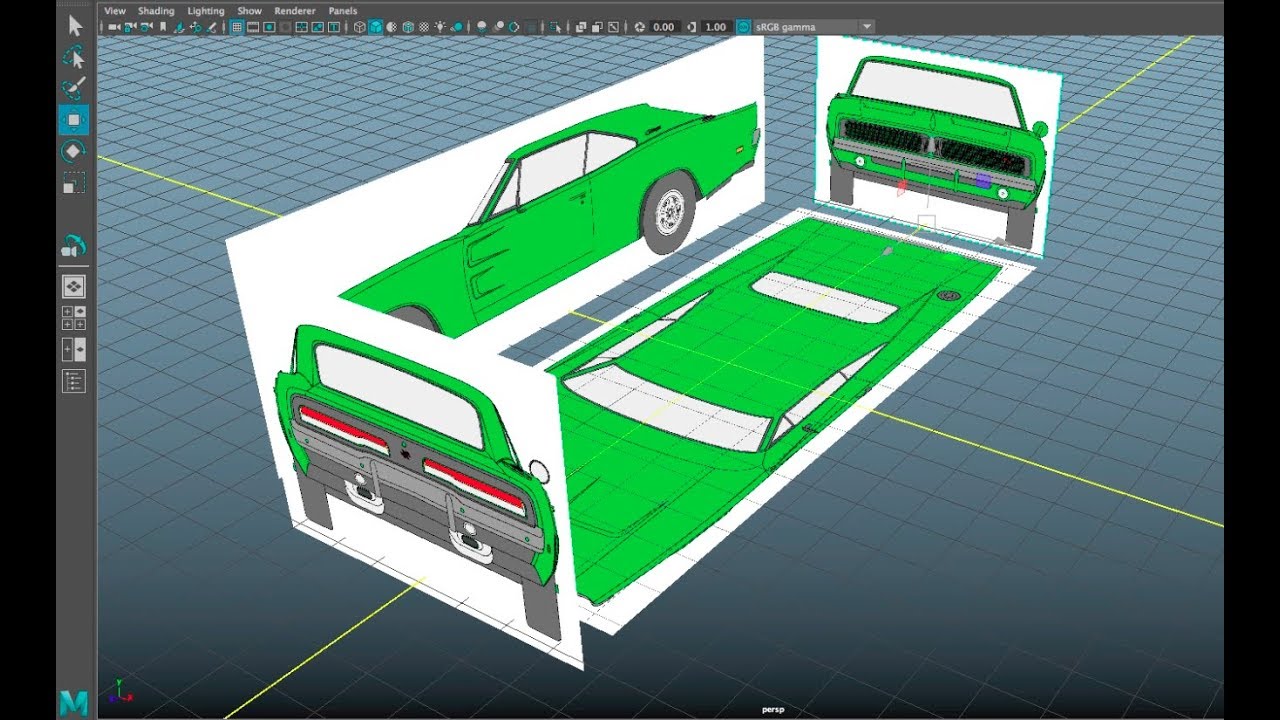Click the XYZ axis indicator
Image resolution: width=1280 pixels, height=720 pixels.
tap(120, 690)
